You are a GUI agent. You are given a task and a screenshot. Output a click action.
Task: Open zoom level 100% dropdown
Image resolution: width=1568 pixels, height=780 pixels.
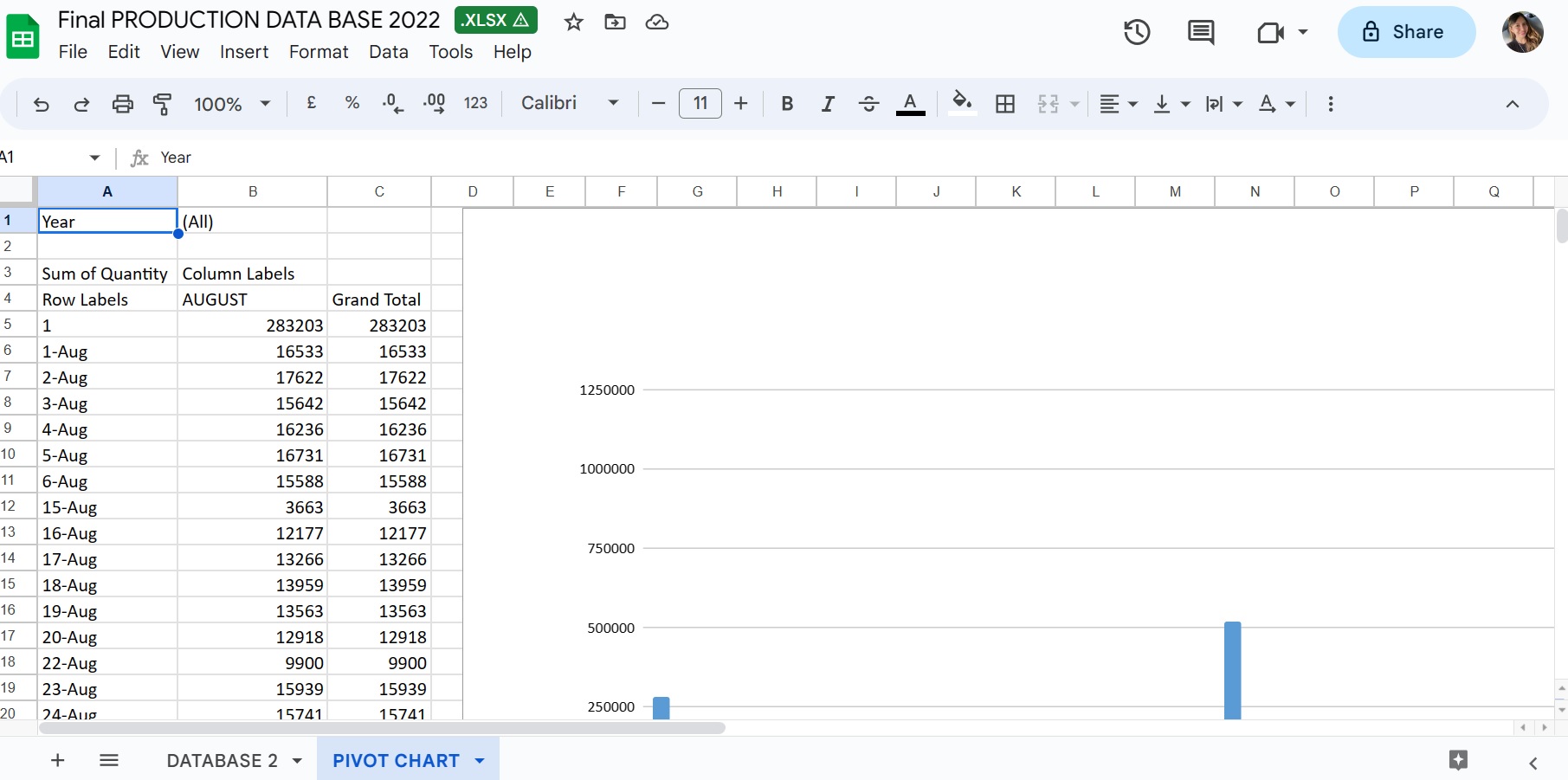[x=232, y=104]
